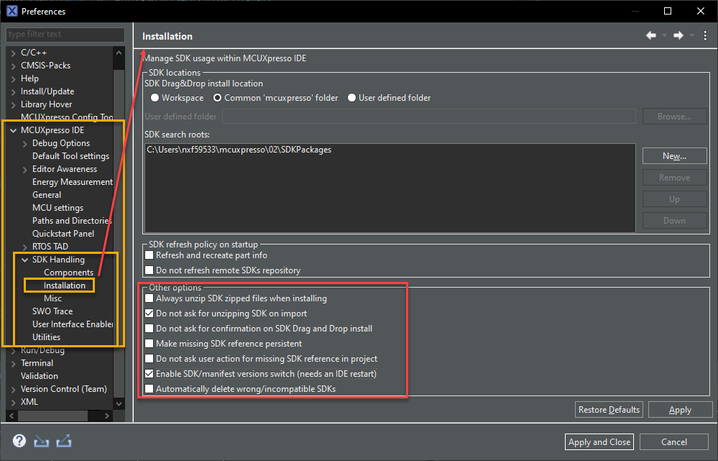Viewport: 718px width, 461px height.
Task: Select MCU settings in the tree
Action: 57,208
